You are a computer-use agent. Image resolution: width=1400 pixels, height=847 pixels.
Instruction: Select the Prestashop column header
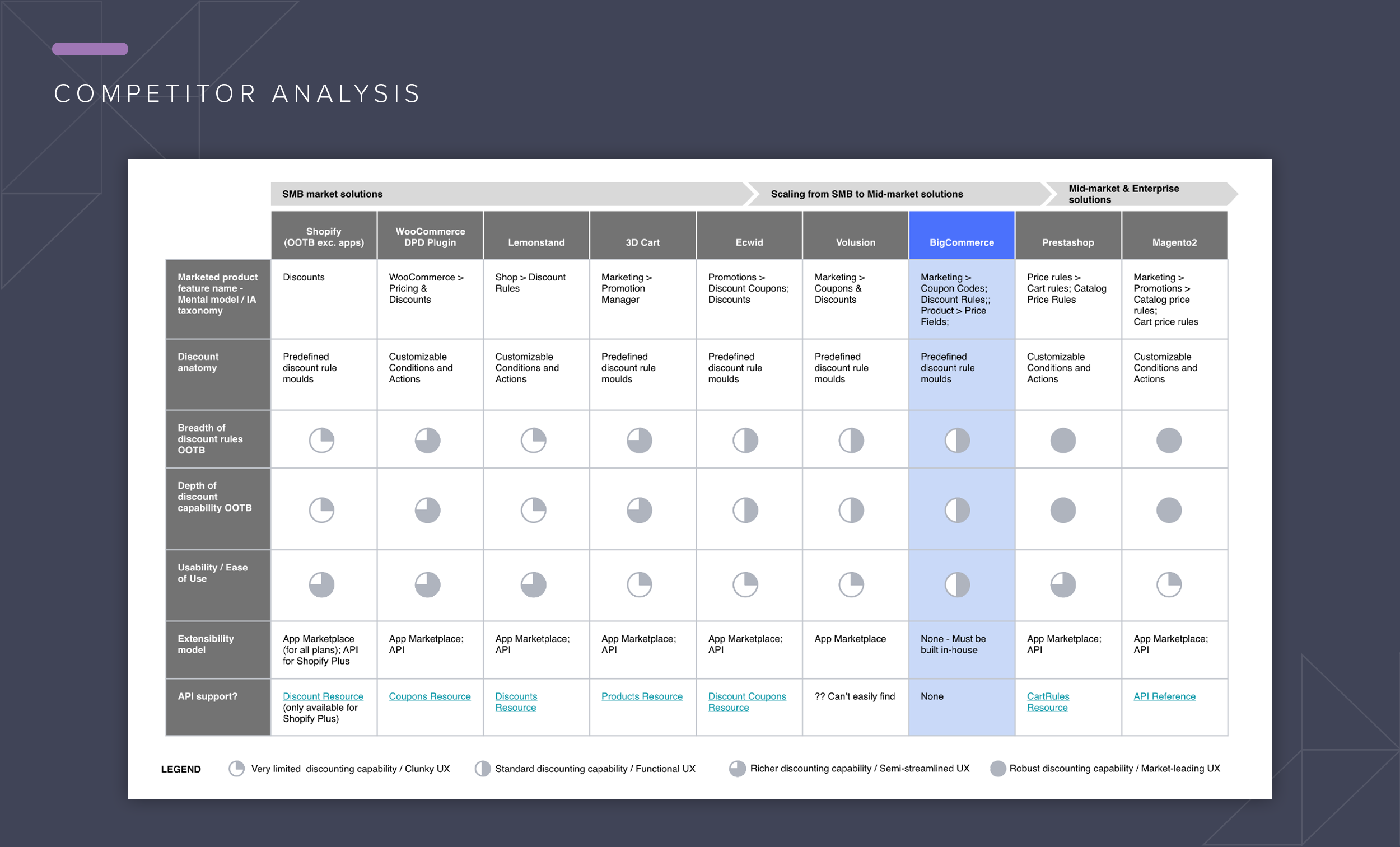point(1067,235)
